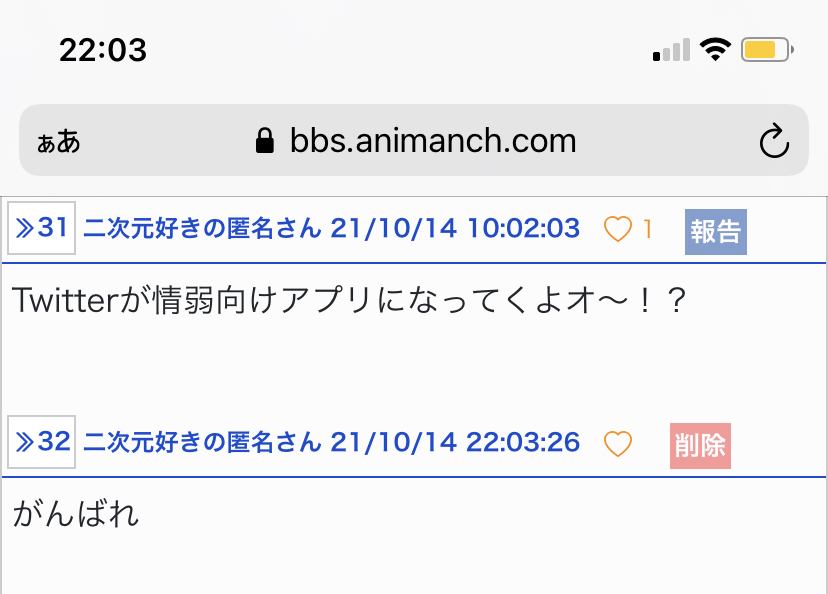This screenshot has height=594, width=828.
Task: Tap the like count beside post 31
Action: tap(647, 230)
